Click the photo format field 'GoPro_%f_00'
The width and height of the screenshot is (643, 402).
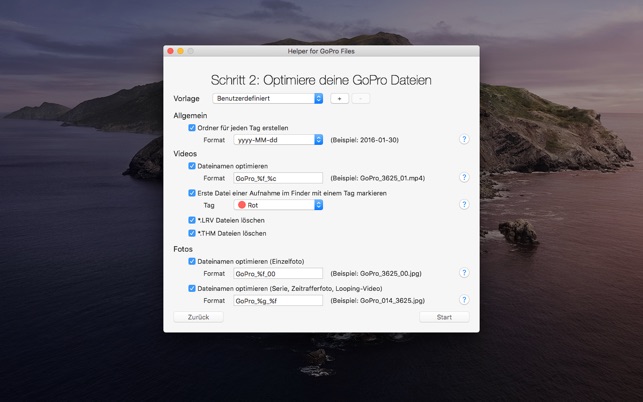[278, 274]
